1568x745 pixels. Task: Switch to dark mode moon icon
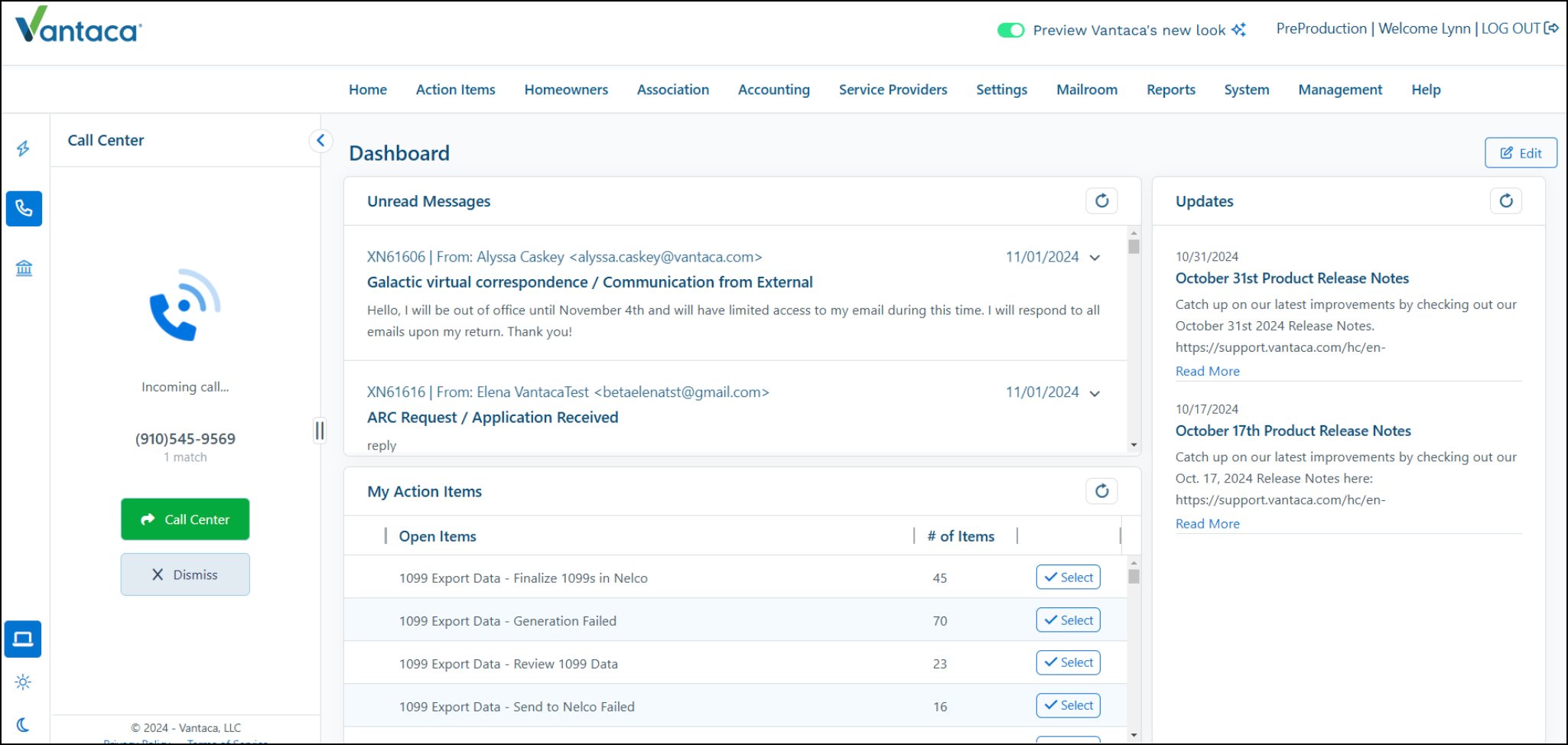(23, 724)
